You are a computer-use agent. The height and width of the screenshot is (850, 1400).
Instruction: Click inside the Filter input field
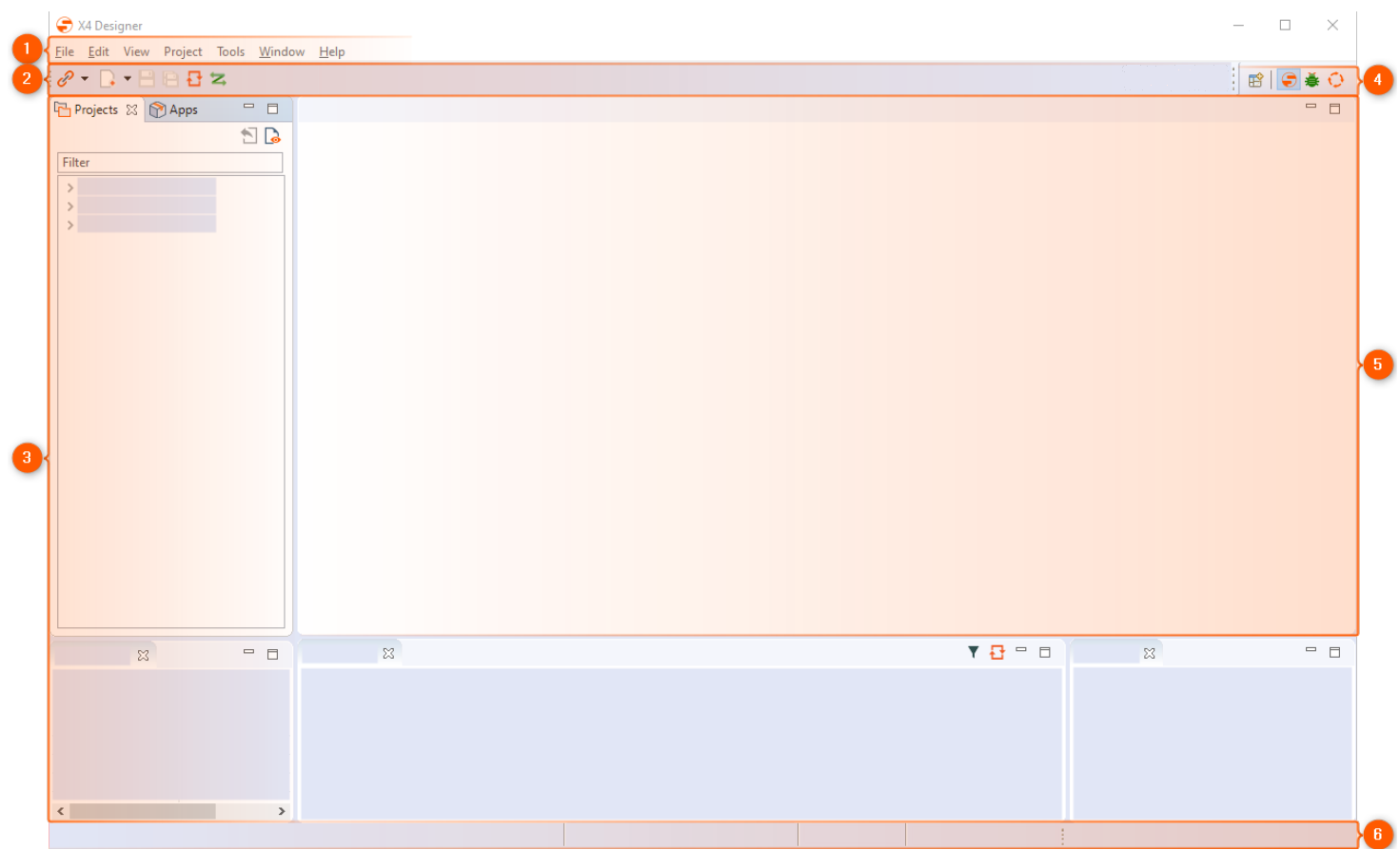click(x=169, y=162)
